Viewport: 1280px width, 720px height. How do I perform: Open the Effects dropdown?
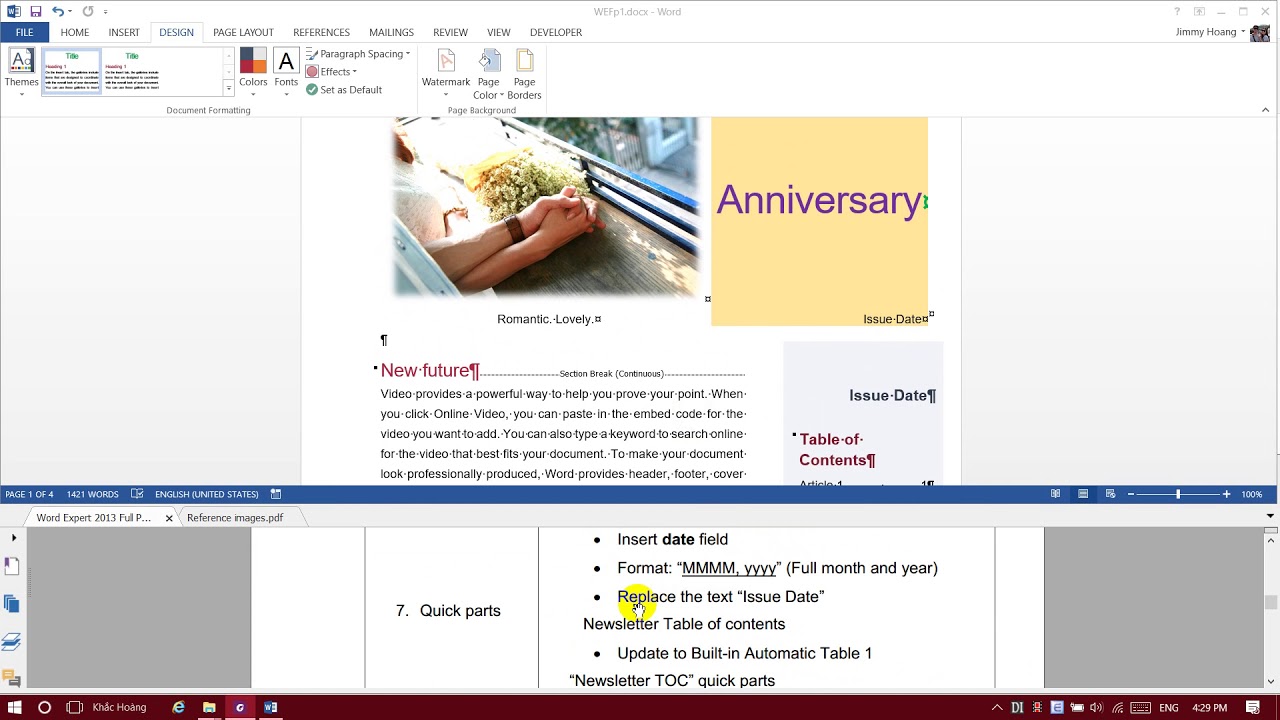click(331, 72)
